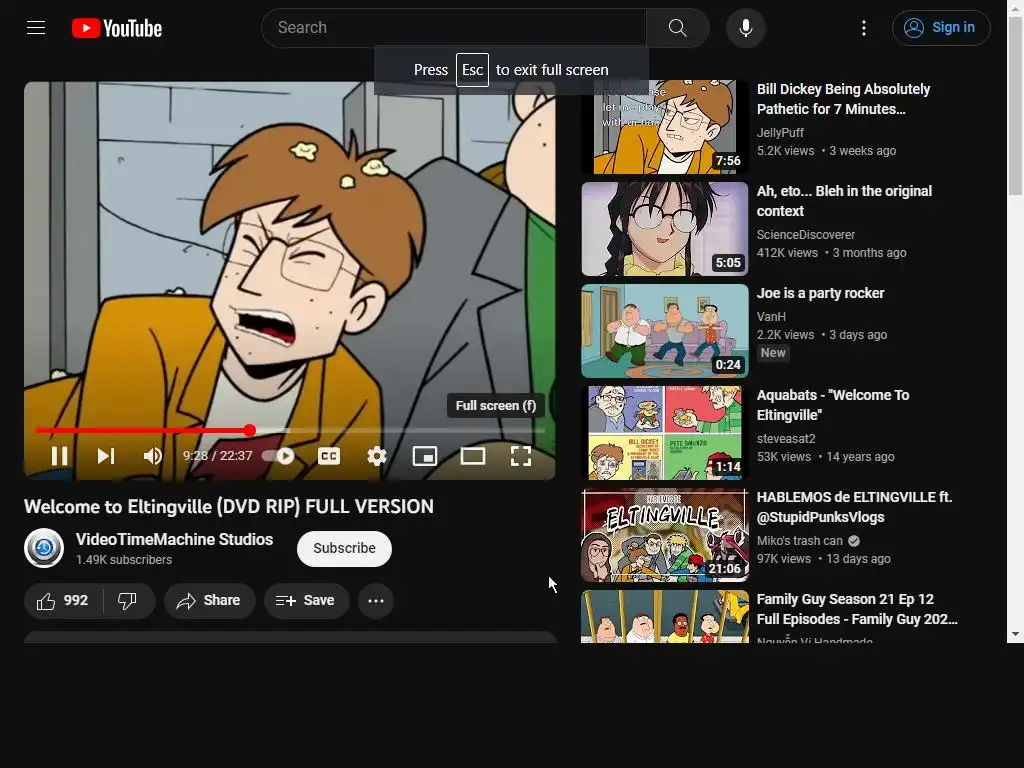The width and height of the screenshot is (1024, 768).
Task: Open video settings gear menu
Action: 377,456
